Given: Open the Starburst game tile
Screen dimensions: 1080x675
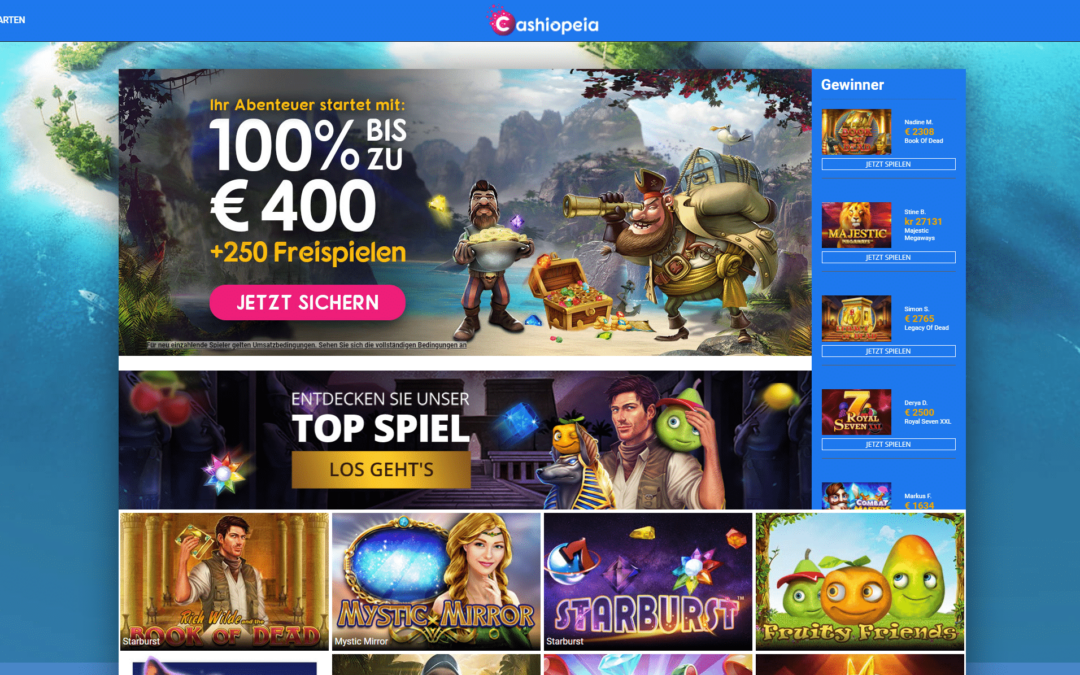Looking at the screenshot, I should click(x=648, y=581).
